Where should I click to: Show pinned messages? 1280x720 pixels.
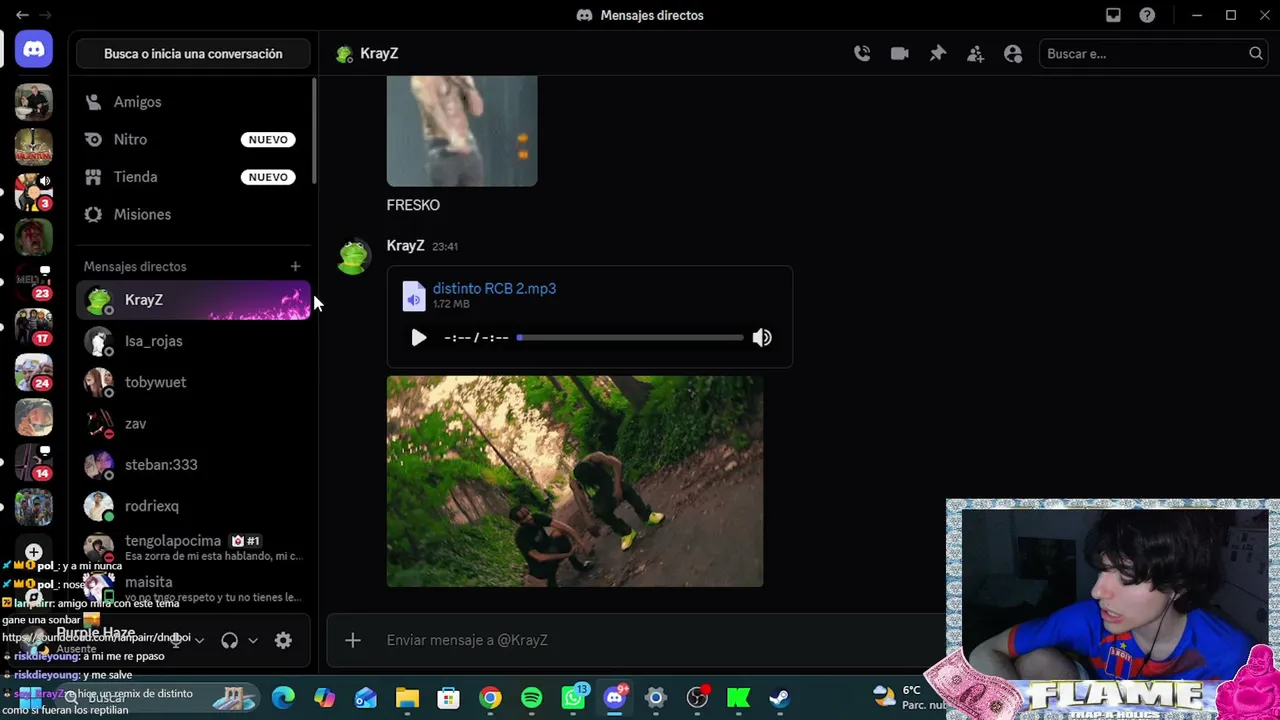[938, 54]
